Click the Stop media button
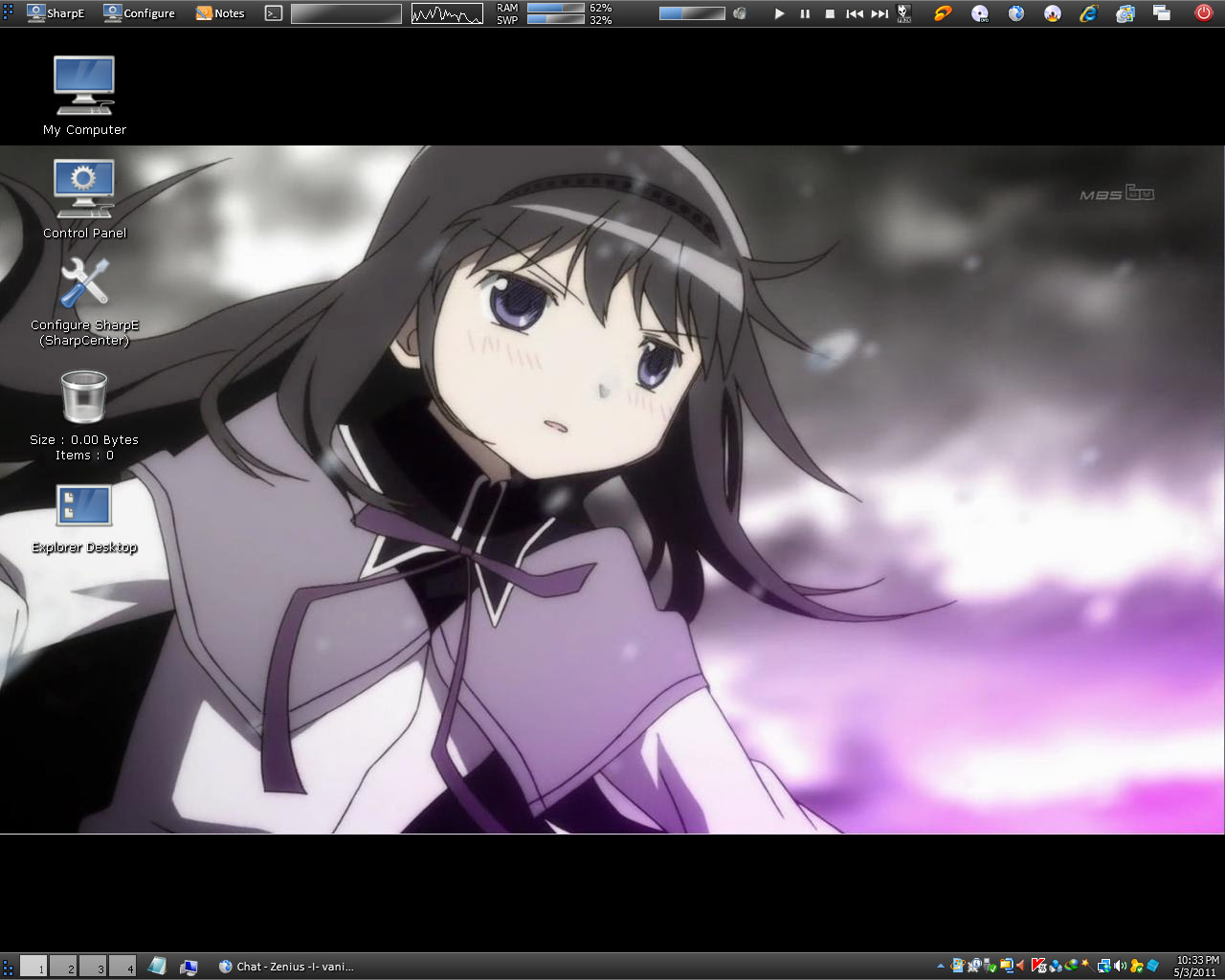The width and height of the screenshot is (1225, 980). (x=830, y=13)
